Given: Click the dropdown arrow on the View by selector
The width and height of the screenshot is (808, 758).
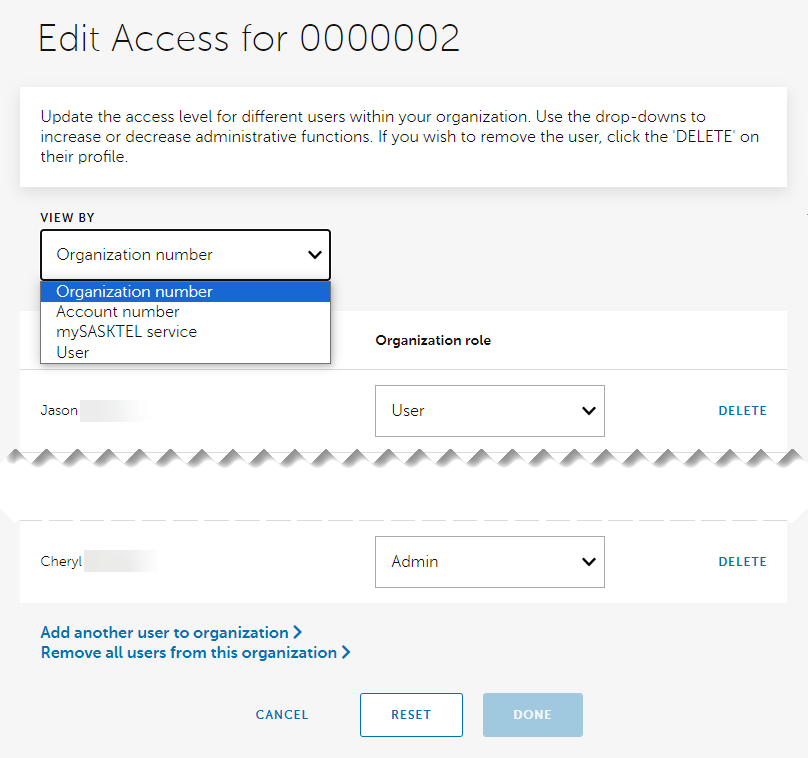Looking at the screenshot, I should click(x=313, y=254).
